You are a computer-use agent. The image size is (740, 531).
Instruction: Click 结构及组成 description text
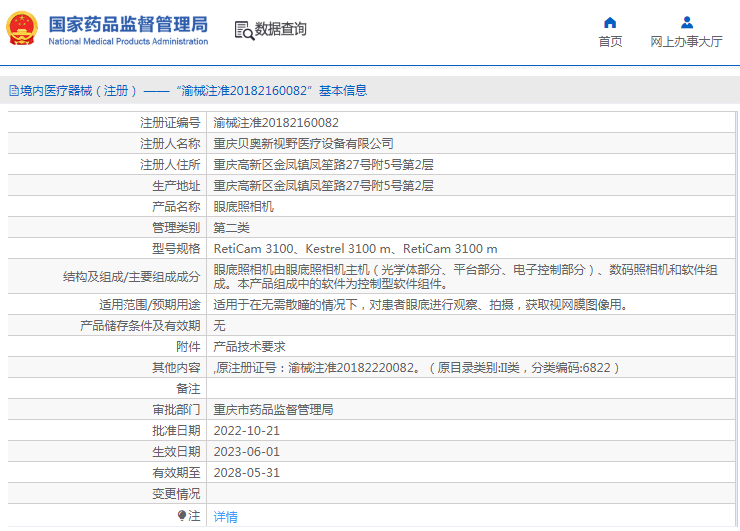point(465,277)
